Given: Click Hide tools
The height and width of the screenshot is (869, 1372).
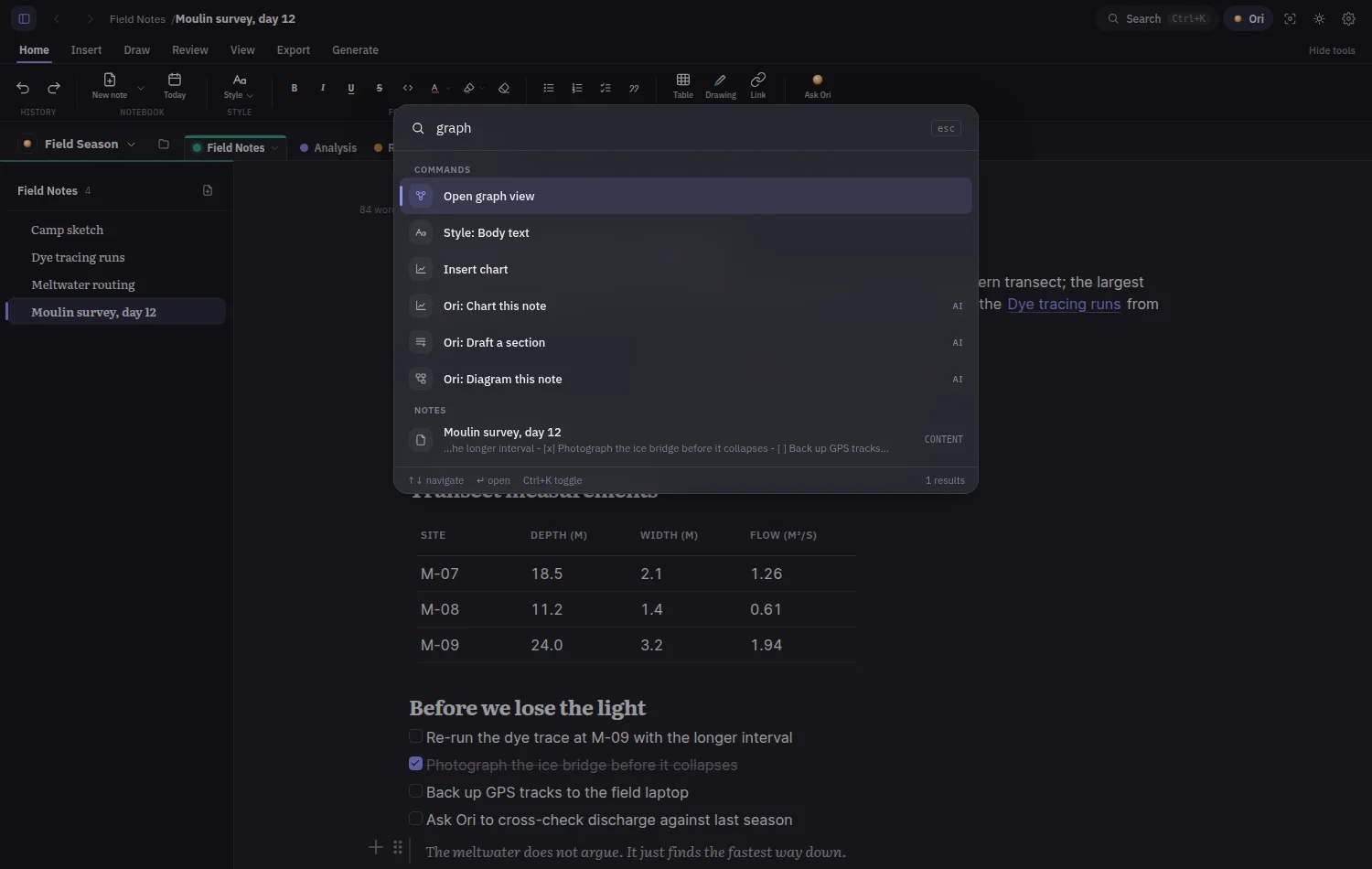Looking at the screenshot, I should [x=1332, y=50].
